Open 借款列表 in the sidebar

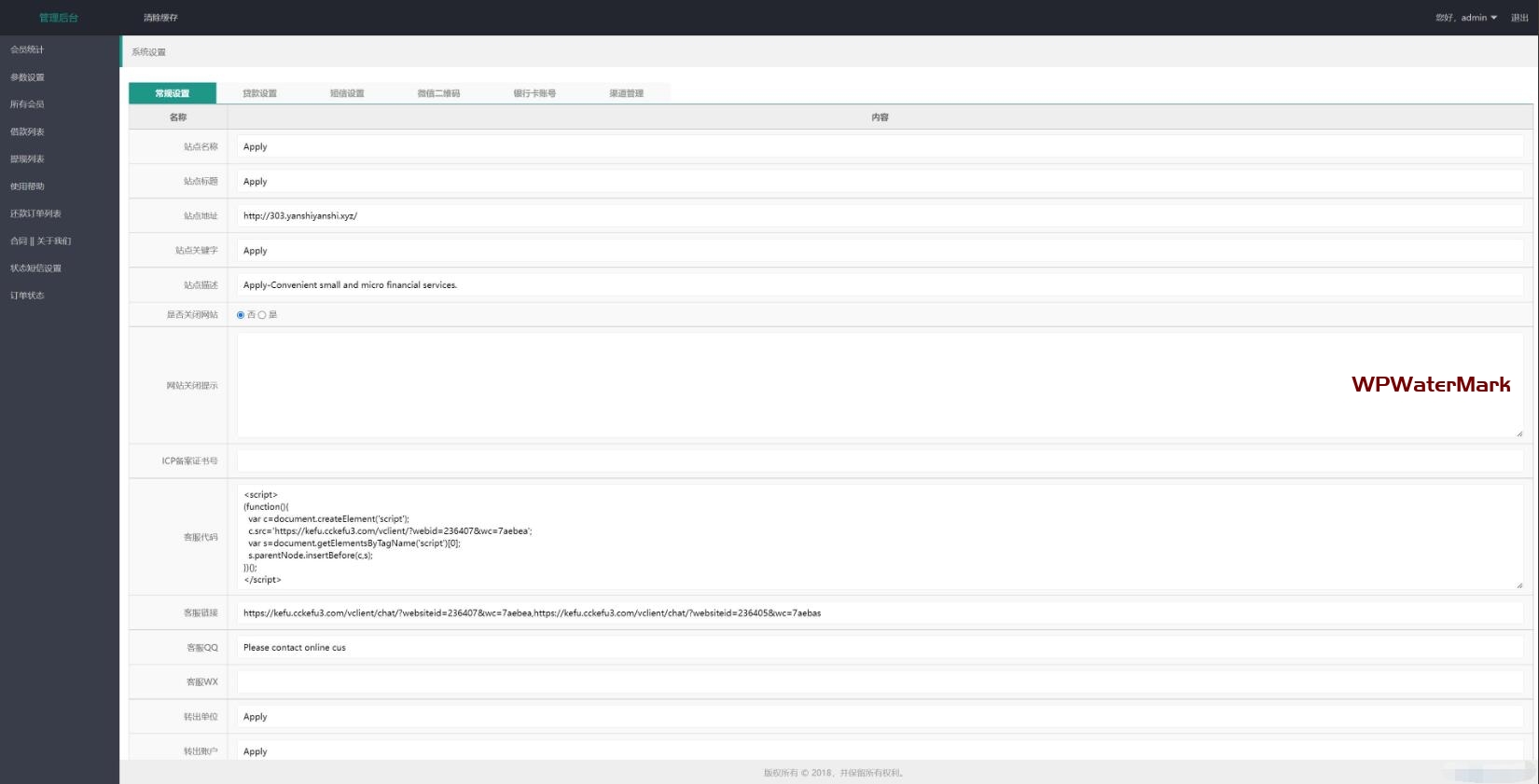[27, 131]
